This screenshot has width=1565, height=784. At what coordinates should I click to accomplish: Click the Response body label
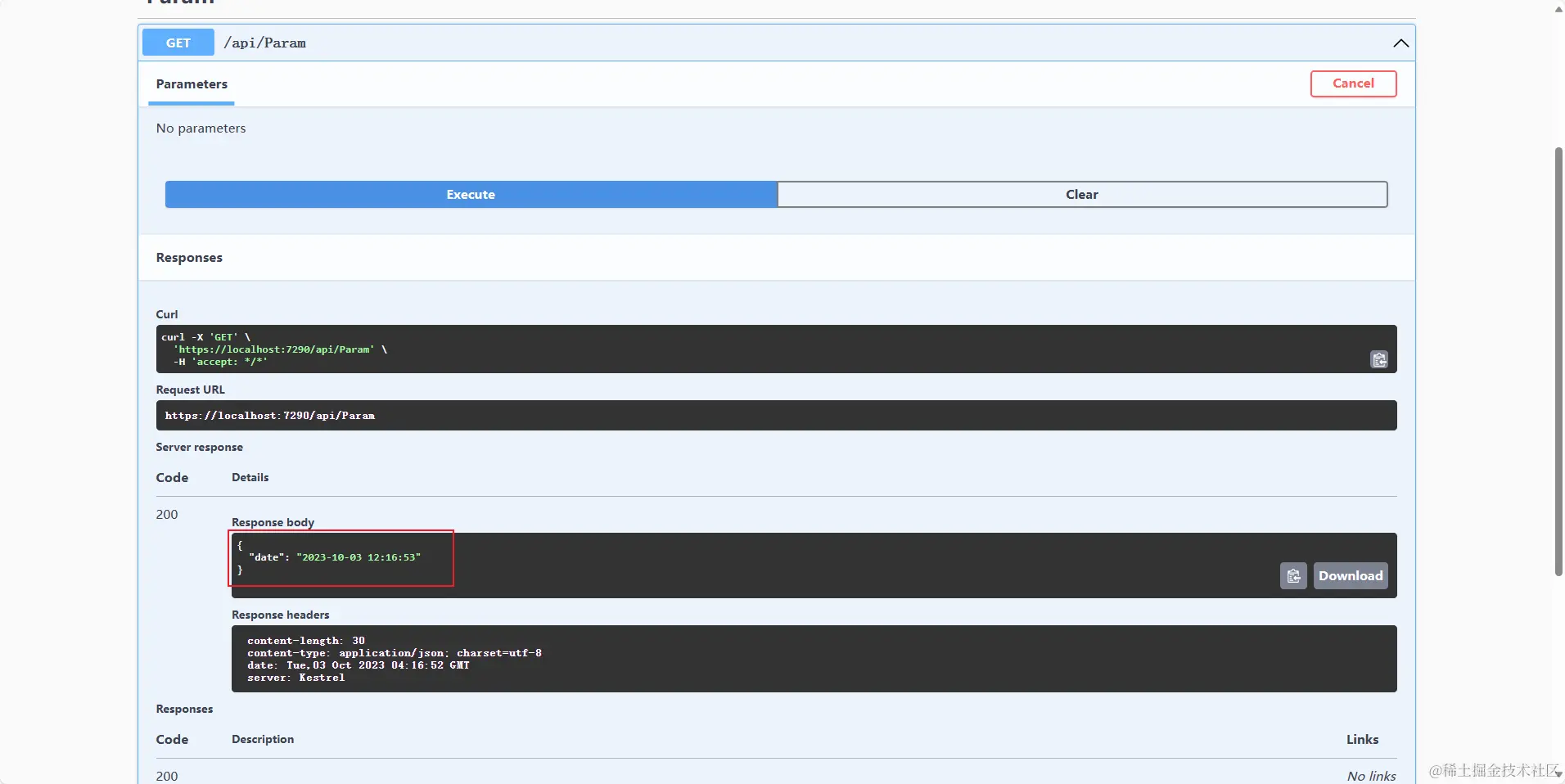tap(273, 522)
